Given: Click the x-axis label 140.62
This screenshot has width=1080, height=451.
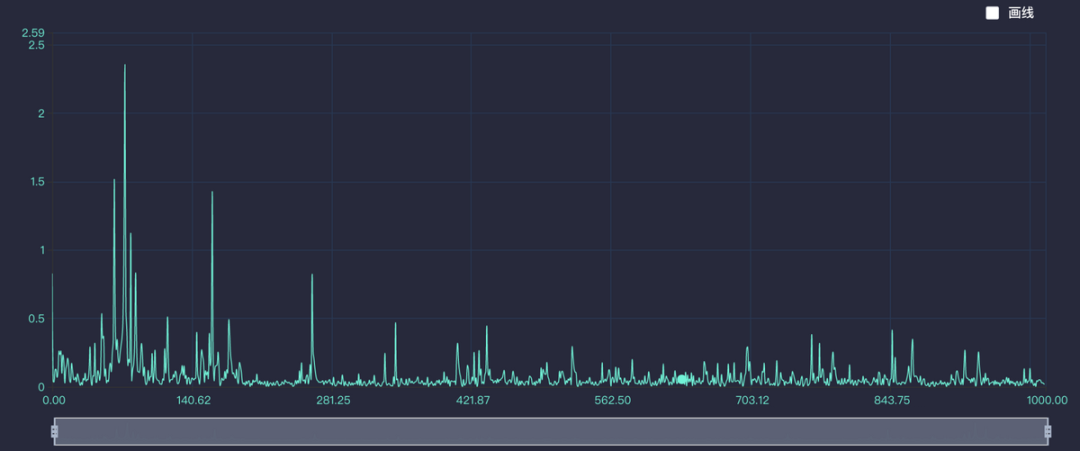Looking at the screenshot, I should pos(193,401).
